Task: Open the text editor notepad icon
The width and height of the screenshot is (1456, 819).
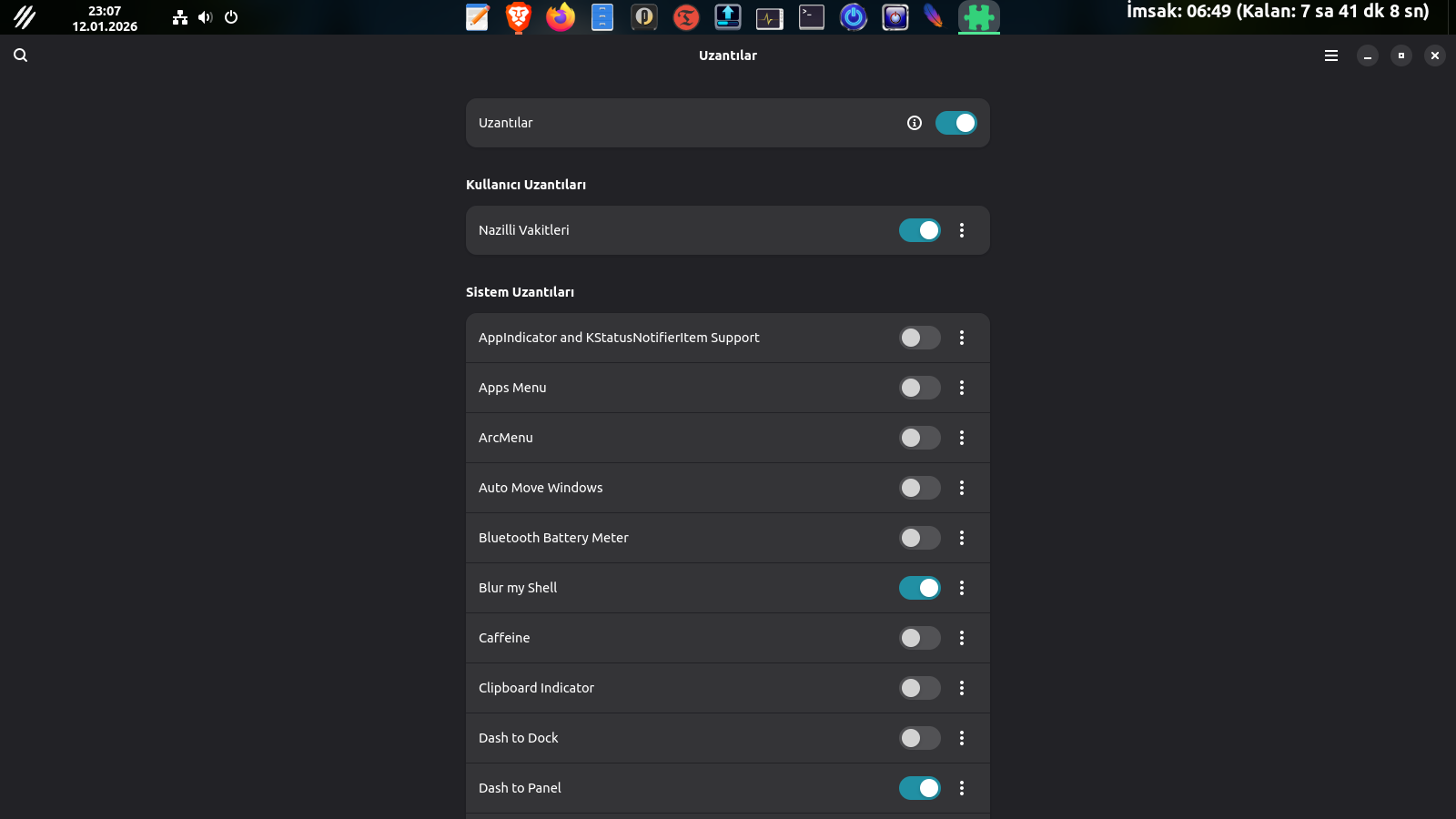Action: [x=477, y=17]
